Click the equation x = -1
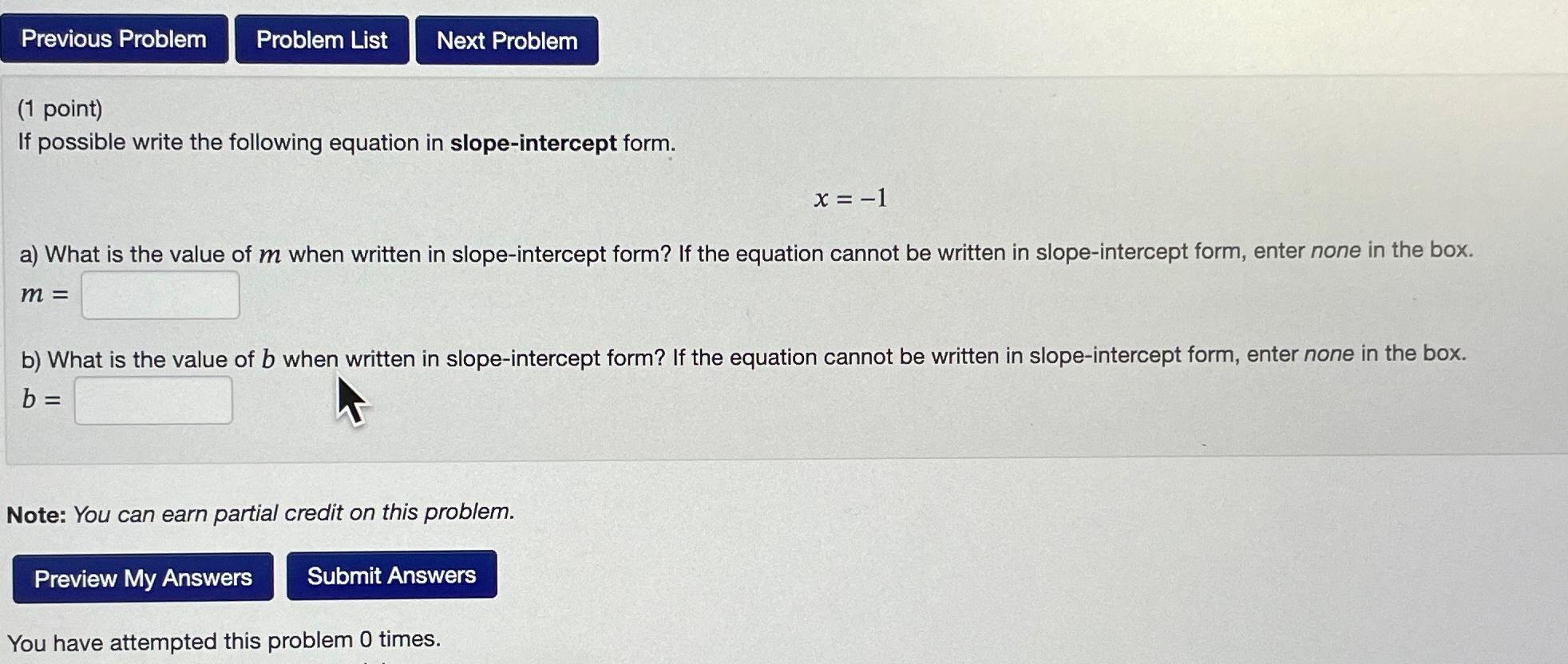 [x=850, y=199]
